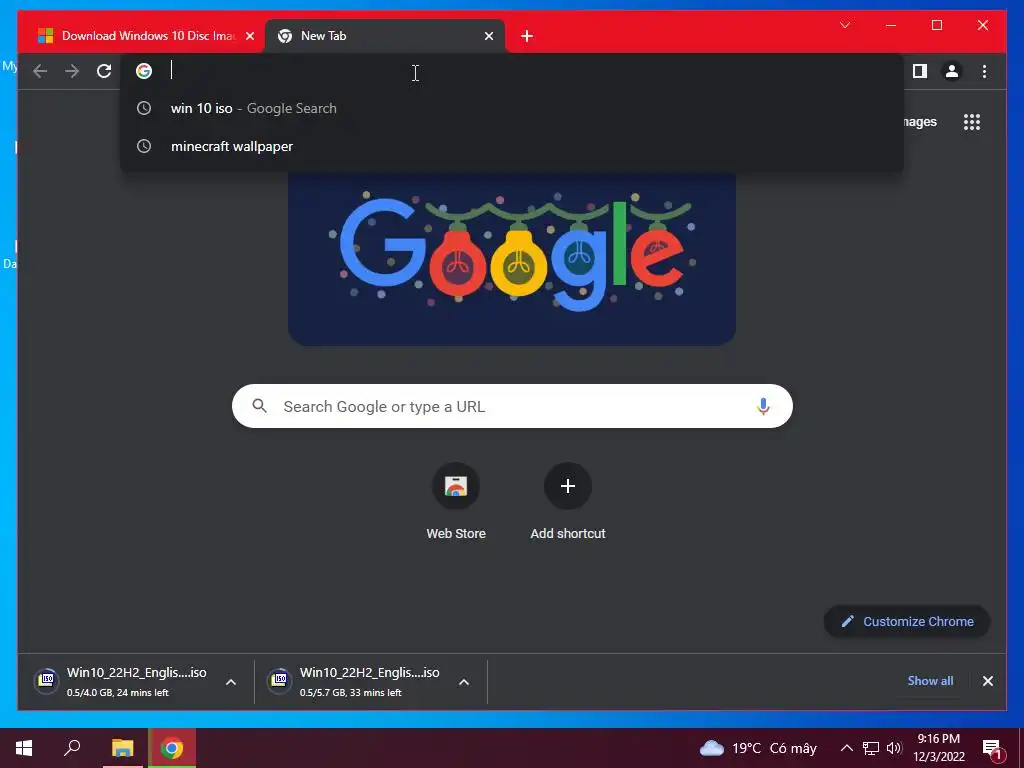Image resolution: width=1024 pixels, height=768 pixels.
Task: Click the magnifier in the Google search box
Action: tap(259, 406)
